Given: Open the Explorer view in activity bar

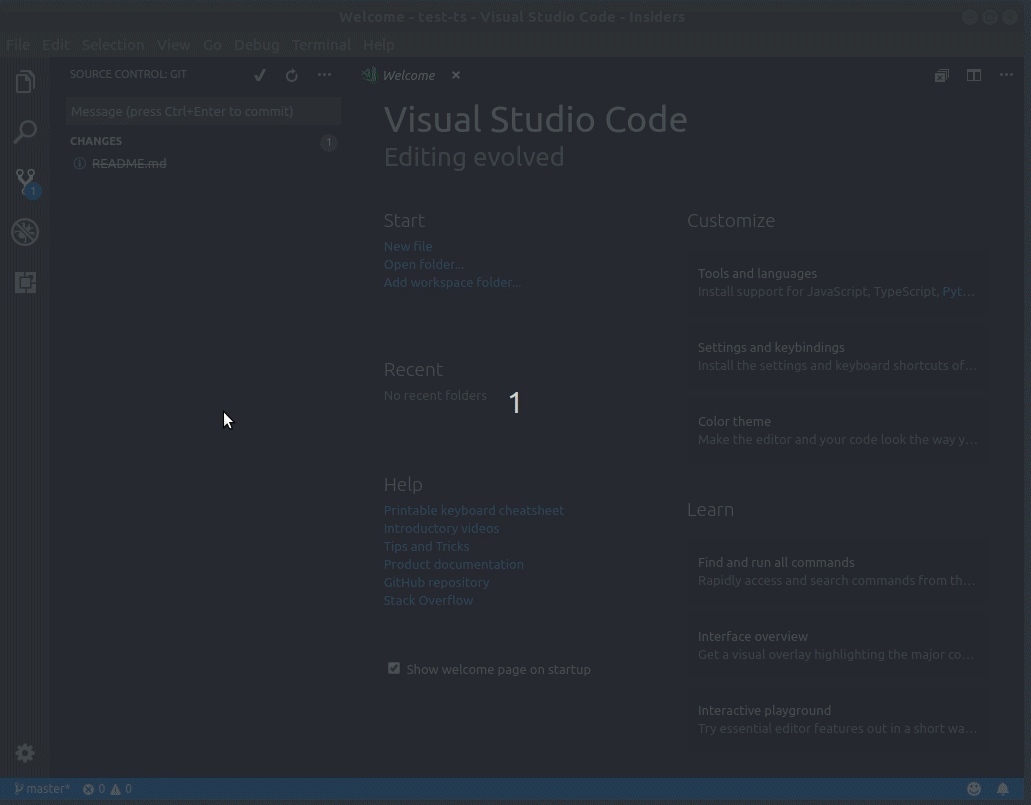Looking at the screenshot, I should [25, 82].
